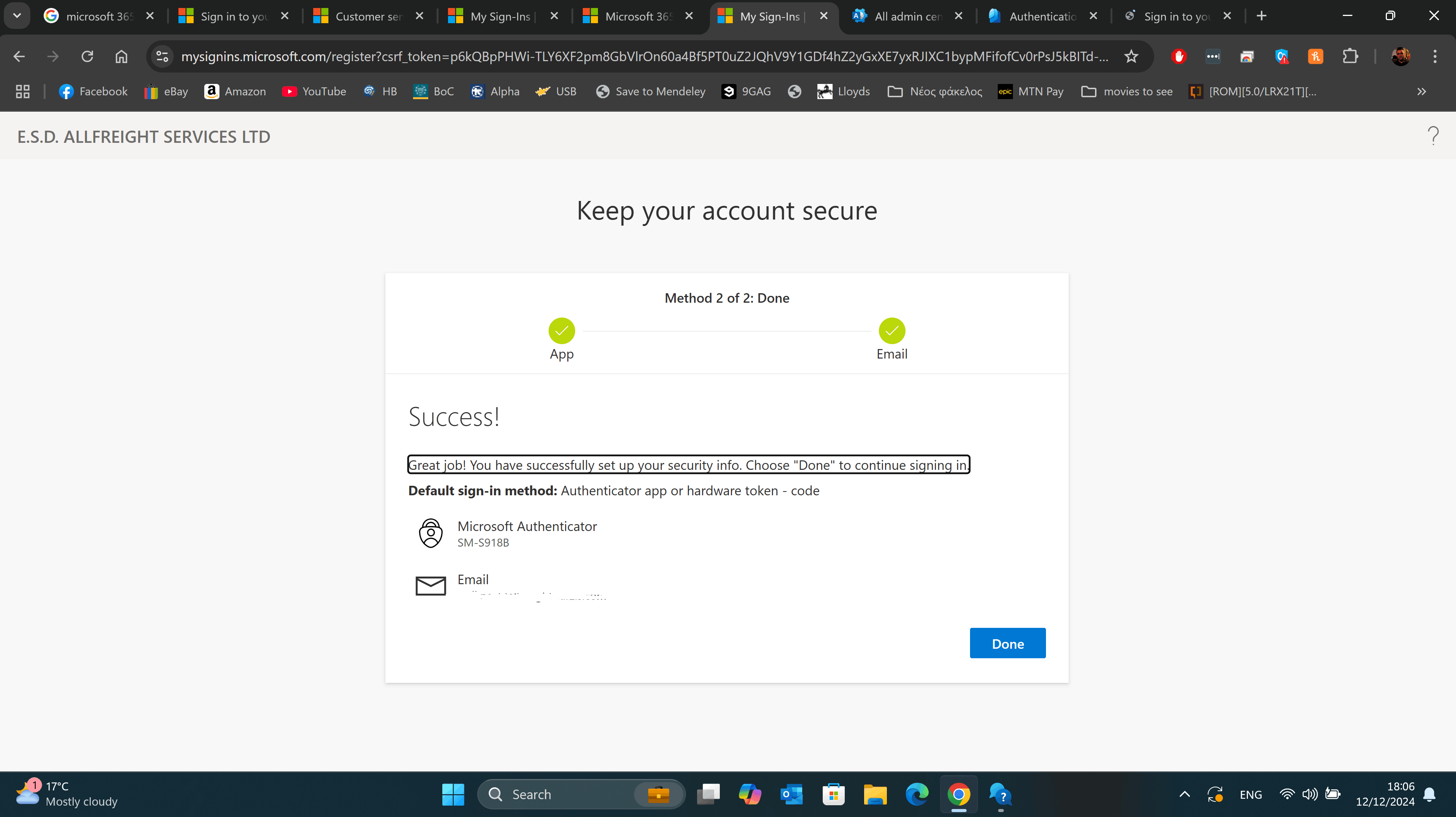
Task: Bookmark this page with star icon
Action: coord(1131,57)
